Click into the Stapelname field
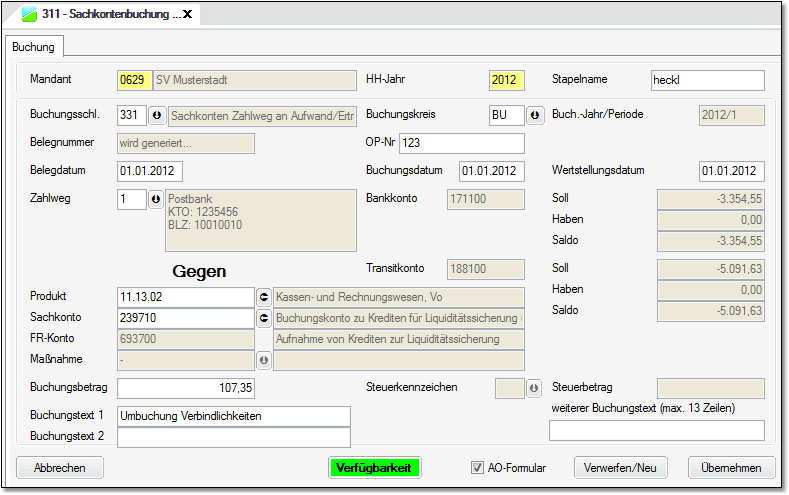 tap(706, 80)
